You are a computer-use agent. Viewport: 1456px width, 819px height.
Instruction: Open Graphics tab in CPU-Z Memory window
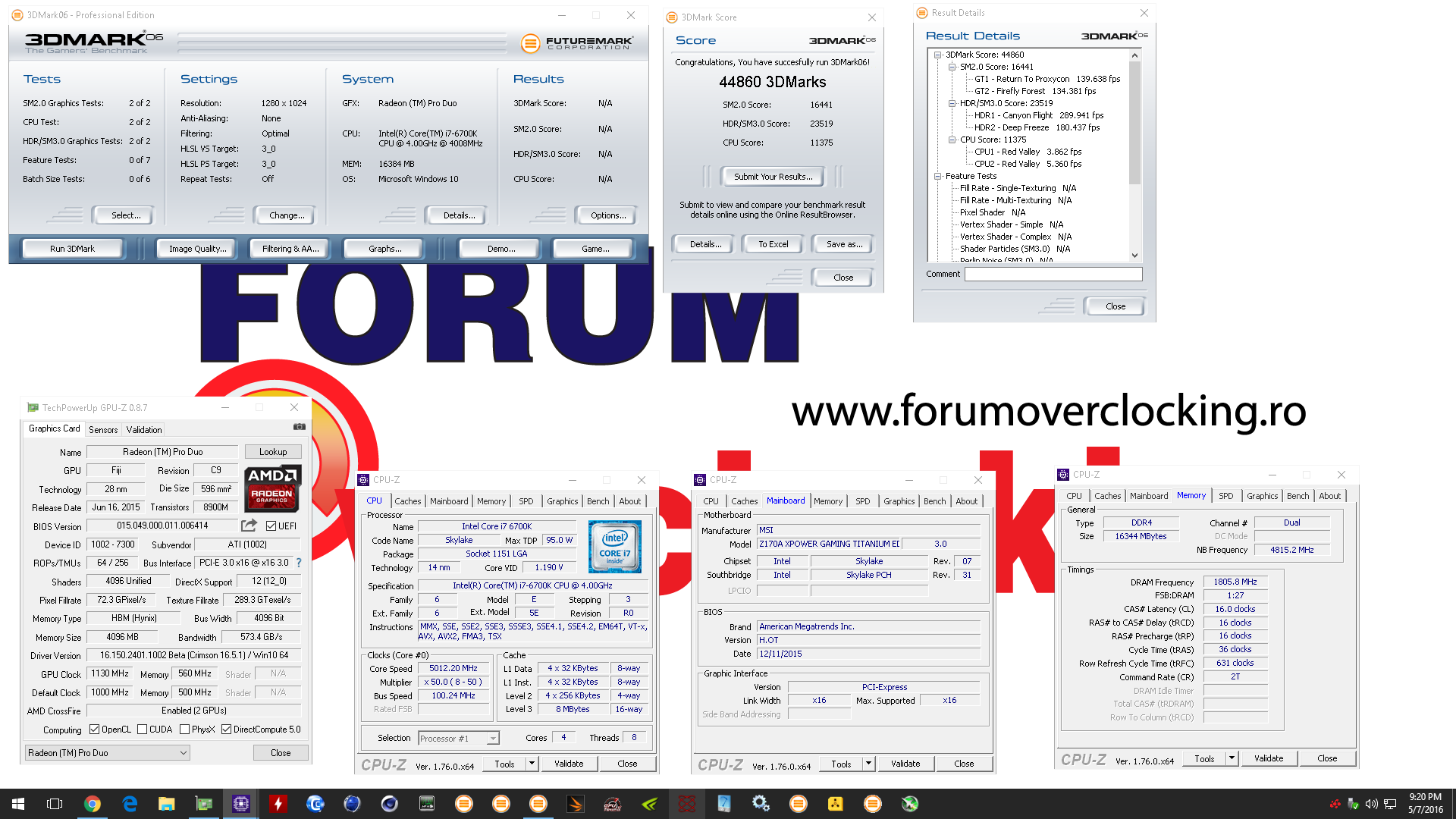1262,496
